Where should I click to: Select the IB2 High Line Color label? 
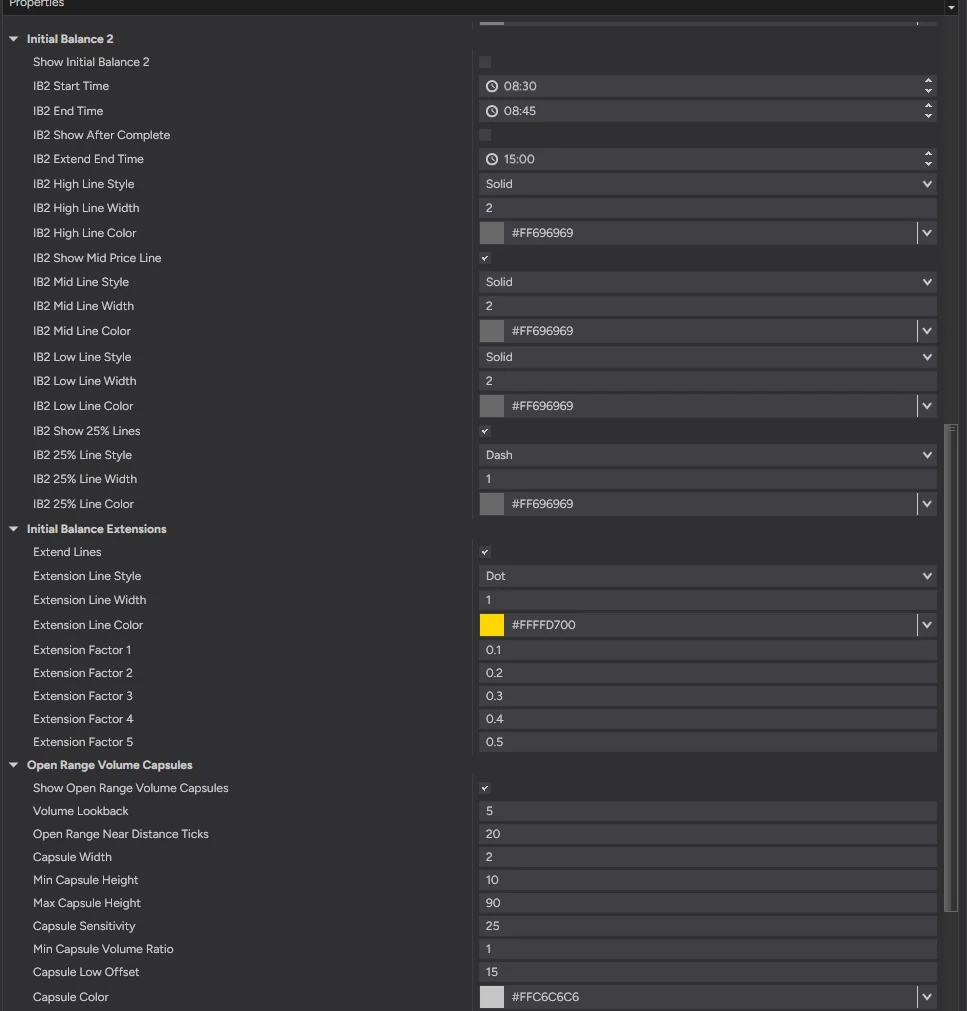[x=84, y=233]
